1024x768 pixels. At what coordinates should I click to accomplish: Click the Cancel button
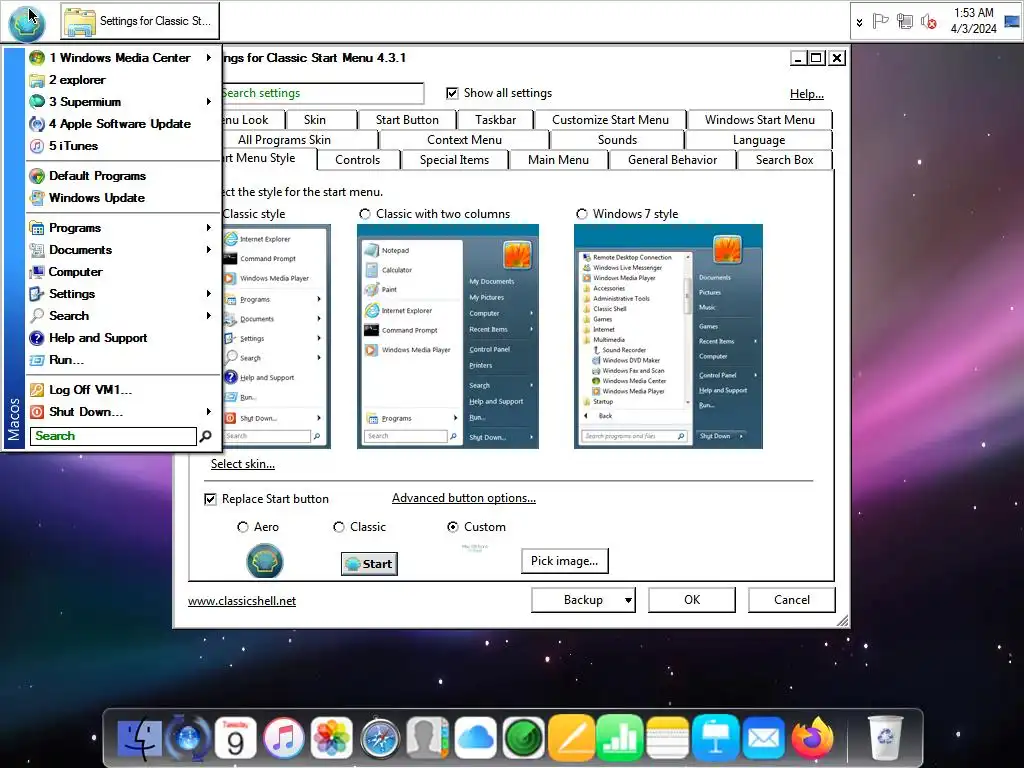pos(792,600)
